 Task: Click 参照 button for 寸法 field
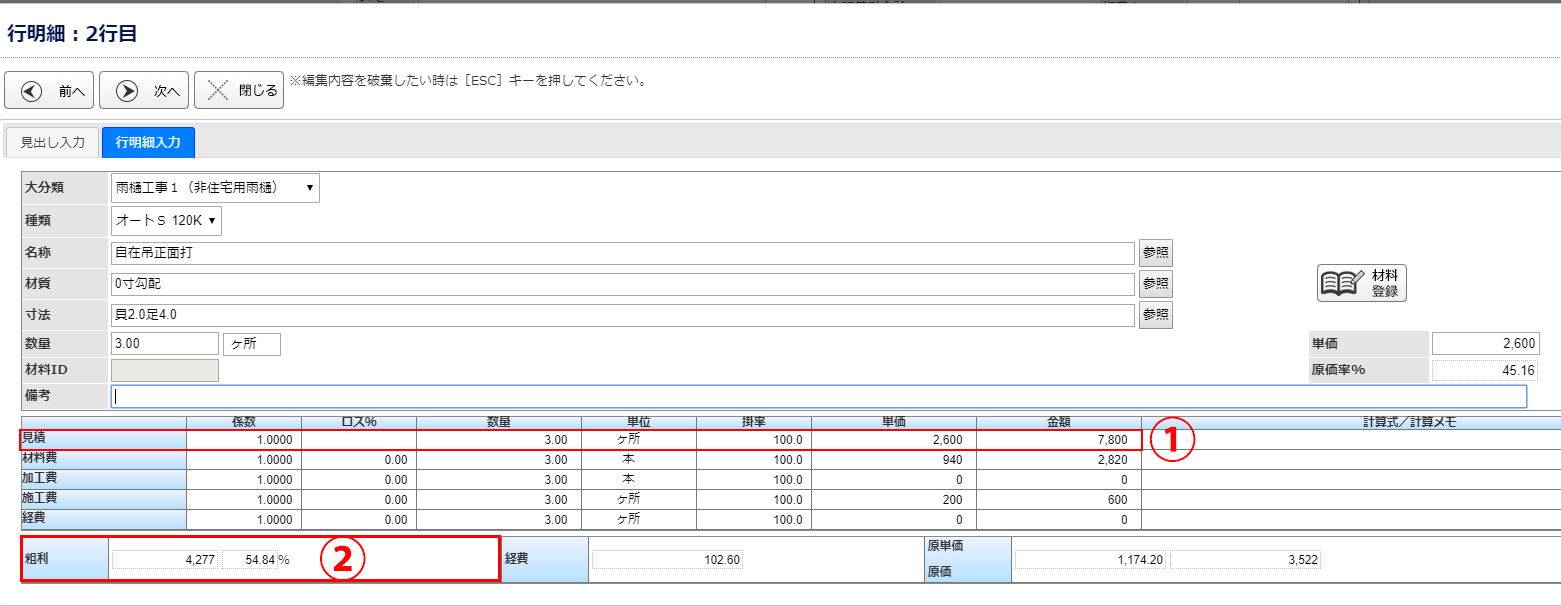pos(1155,315)
